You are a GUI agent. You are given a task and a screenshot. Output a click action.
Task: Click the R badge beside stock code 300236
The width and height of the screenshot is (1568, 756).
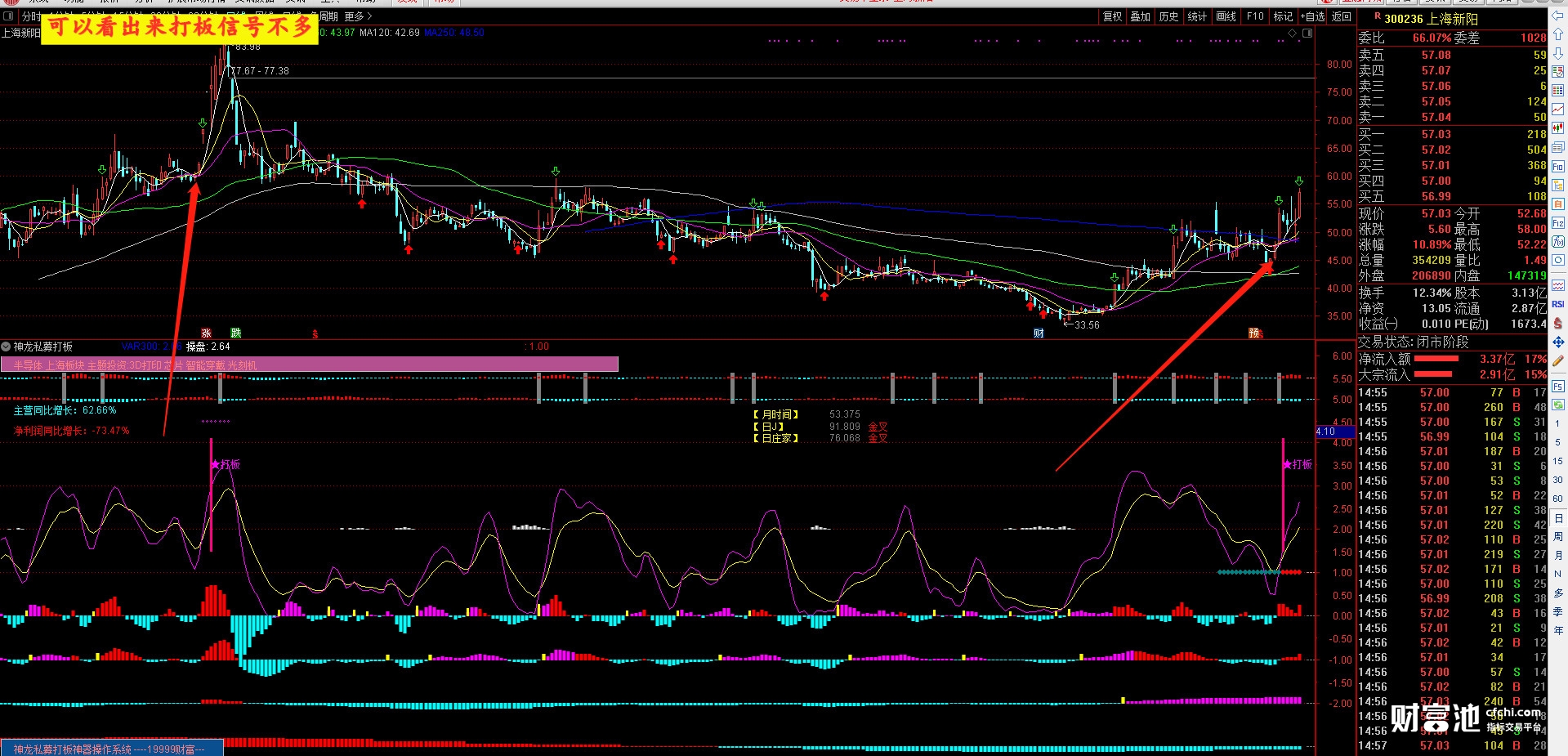tap(1378, 17)
